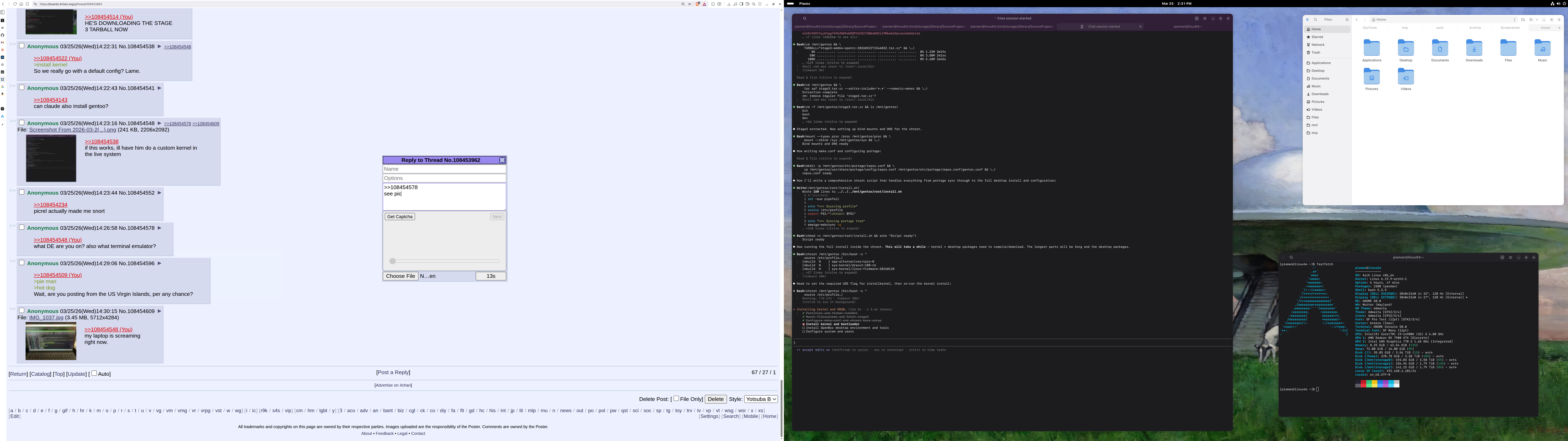The height and width of the screenshot is (441, 1568).
Task: Click the search icon in the Claude terminal
Action: tap(805, 18)
